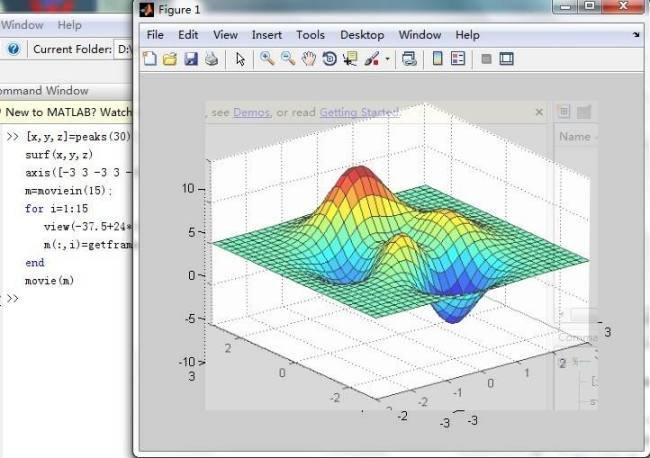The width and height of the screenshot is (650, 458).
Task: Open the Tools menu in Figure 1
Action: tap(310, 35)
